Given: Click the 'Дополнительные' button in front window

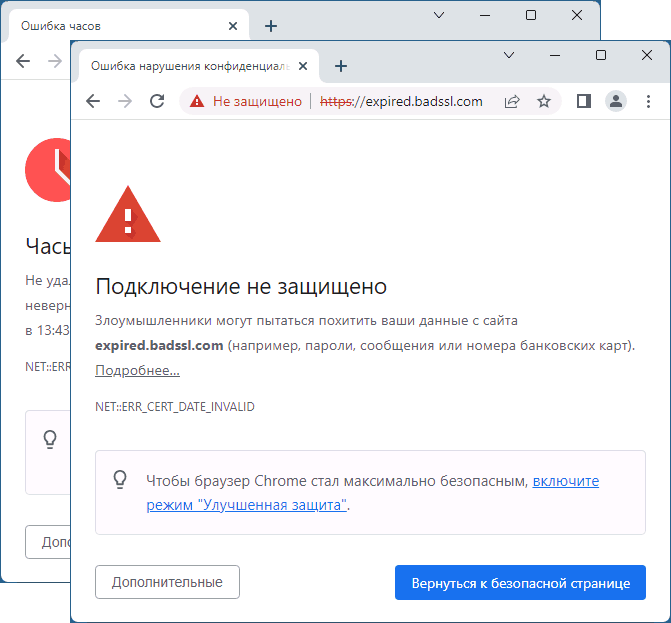Looking at the screenshot, I should click(167, 582).
